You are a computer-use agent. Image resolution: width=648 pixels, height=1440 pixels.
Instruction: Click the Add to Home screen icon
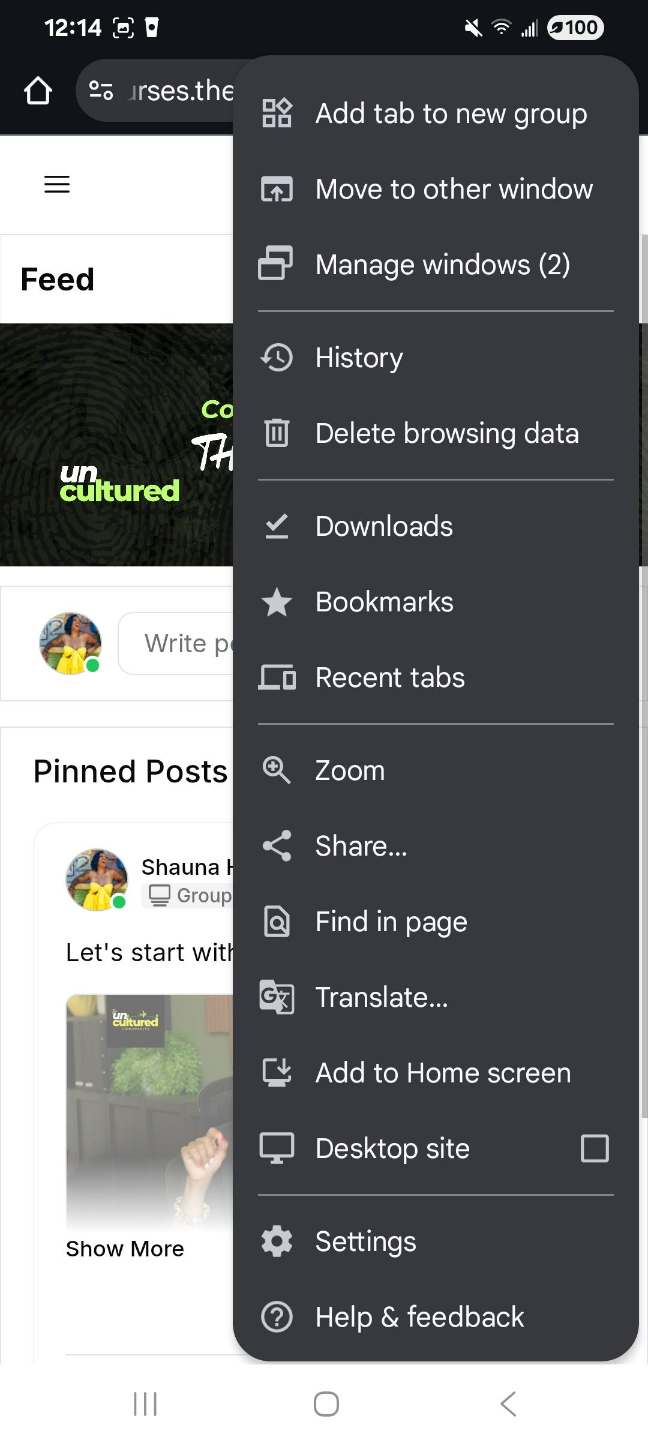tap(277, 1073)
